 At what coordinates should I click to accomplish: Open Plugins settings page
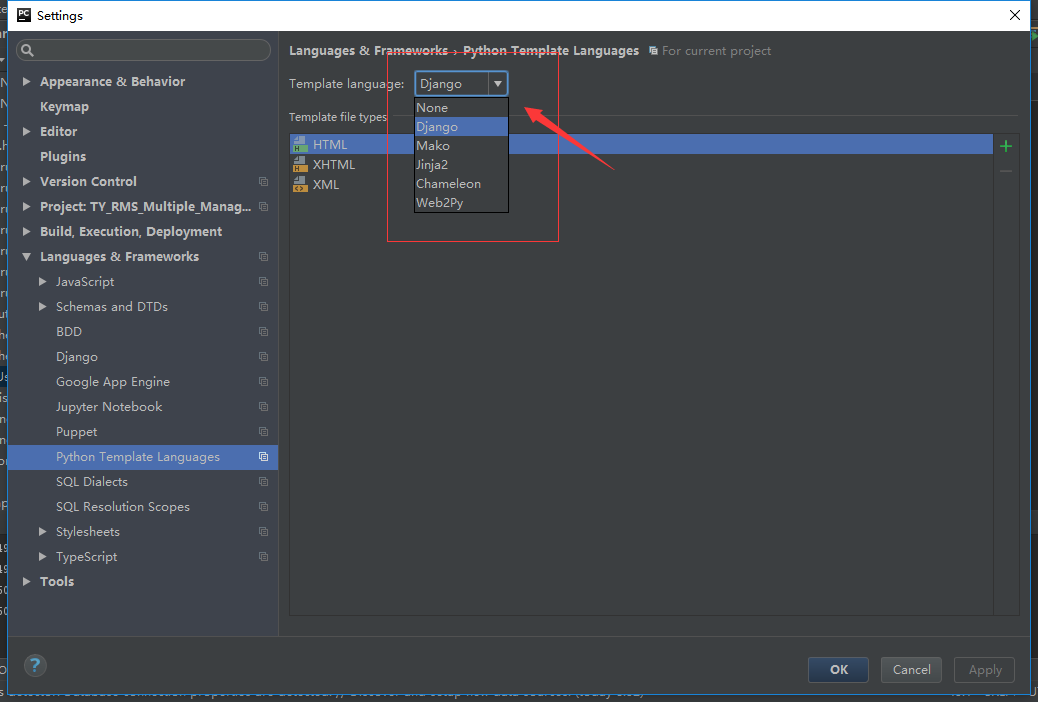pyautogui.click(x=63, y=156)
